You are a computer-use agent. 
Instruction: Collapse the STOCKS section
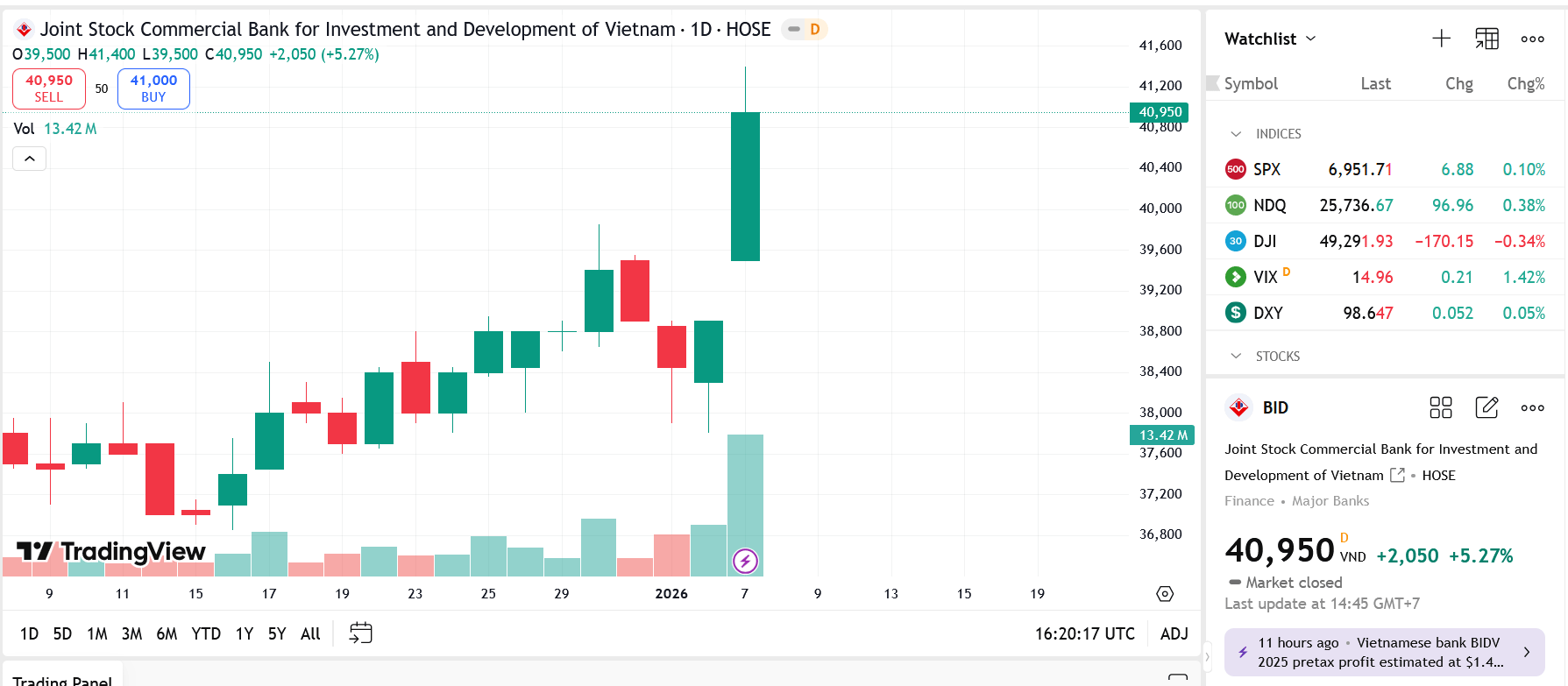tap(1236, 357)
